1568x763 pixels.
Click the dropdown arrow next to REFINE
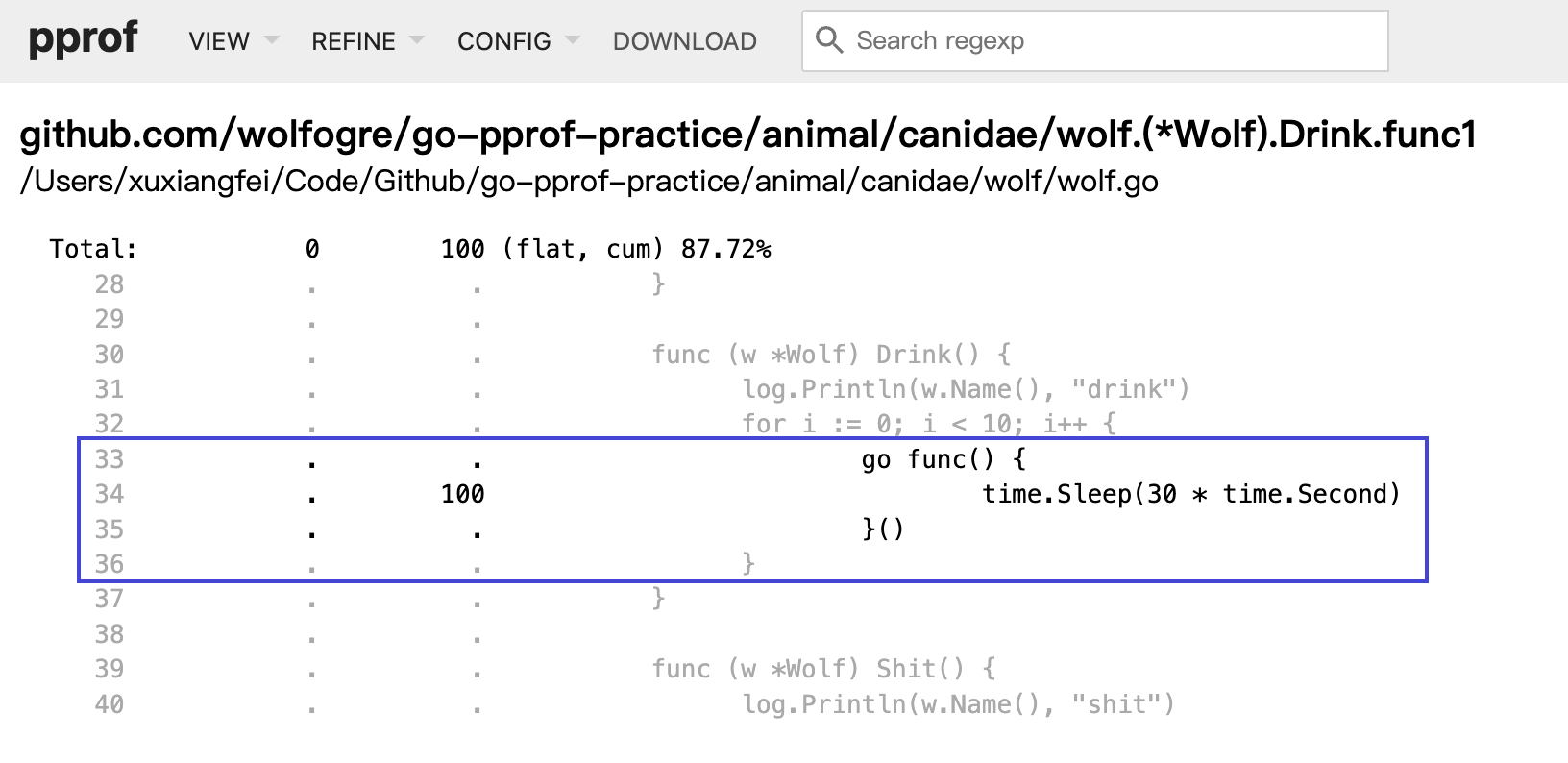point(417,40)
